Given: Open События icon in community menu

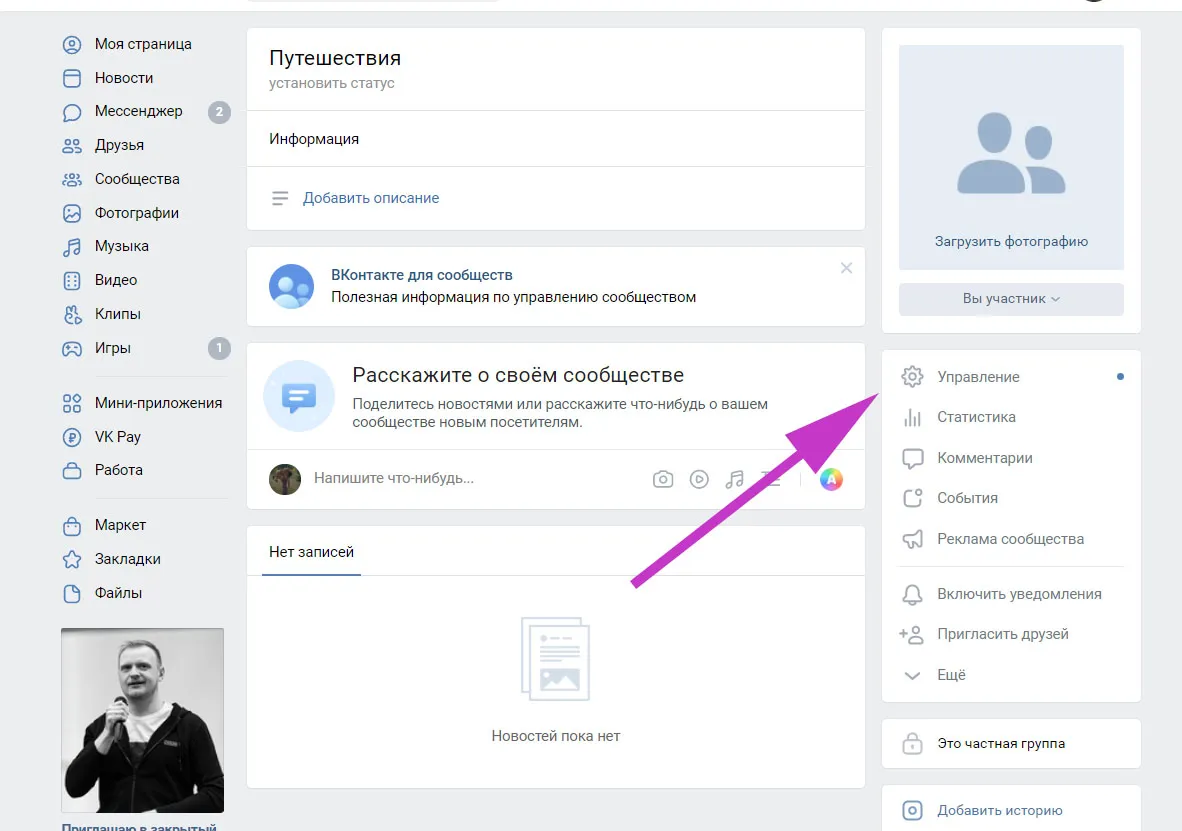Looking at the screenshot, I should (912, 498).
